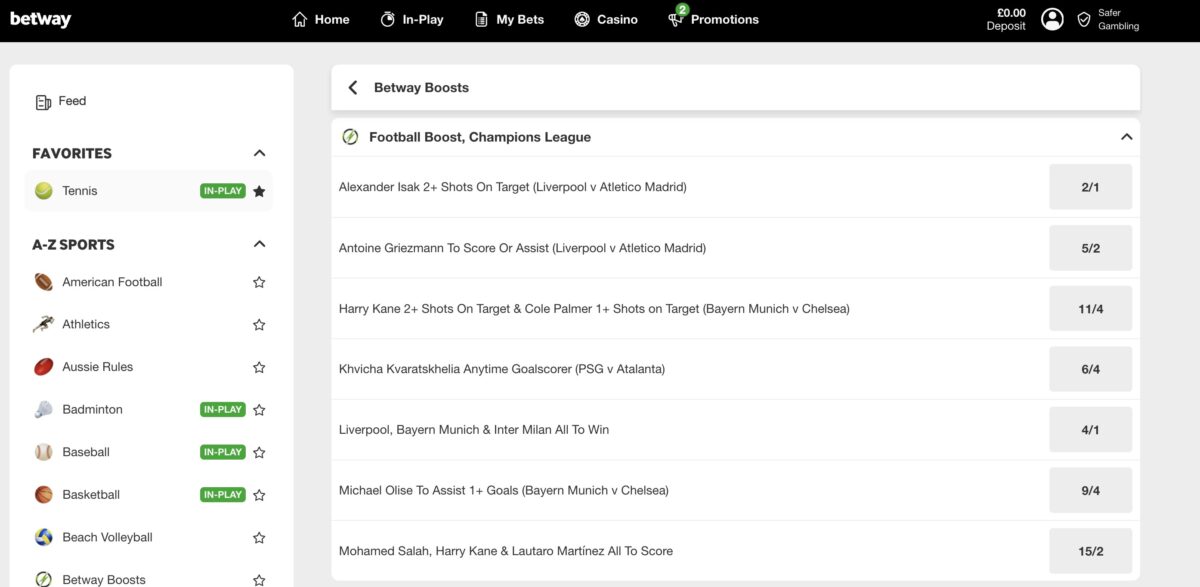Collapse the FAVORITES section
Screen dimensions: 1200x587
[259, 153]
